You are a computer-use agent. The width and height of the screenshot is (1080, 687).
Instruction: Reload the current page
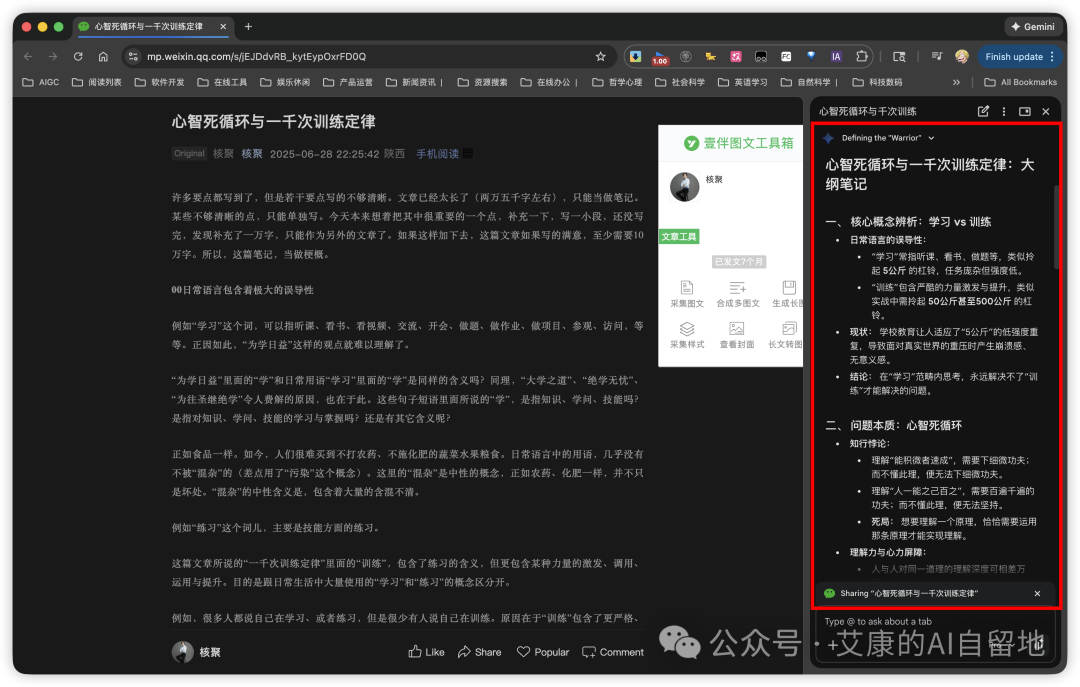(x=78, y=57)
